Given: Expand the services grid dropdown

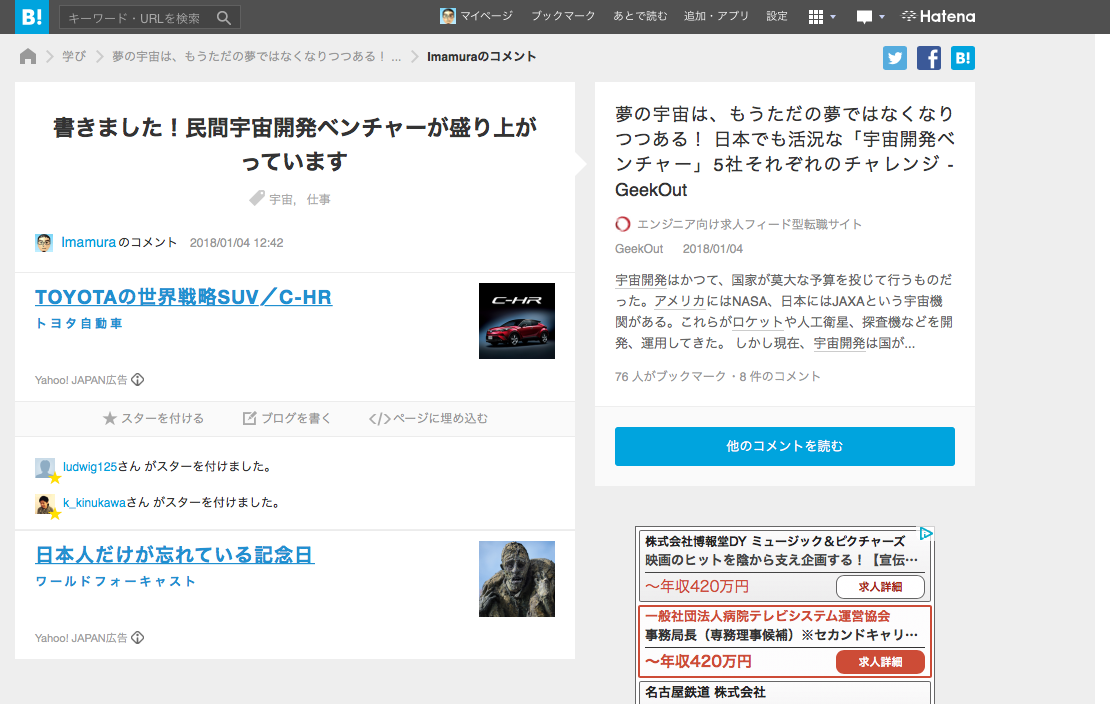Looking at the screenshot, I should coord(822,17).
